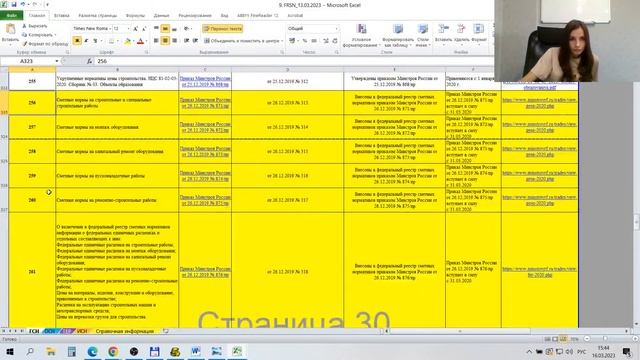Toggle center horizontal alignment
This screenshot has width=640, height=360.
point(165,41)
